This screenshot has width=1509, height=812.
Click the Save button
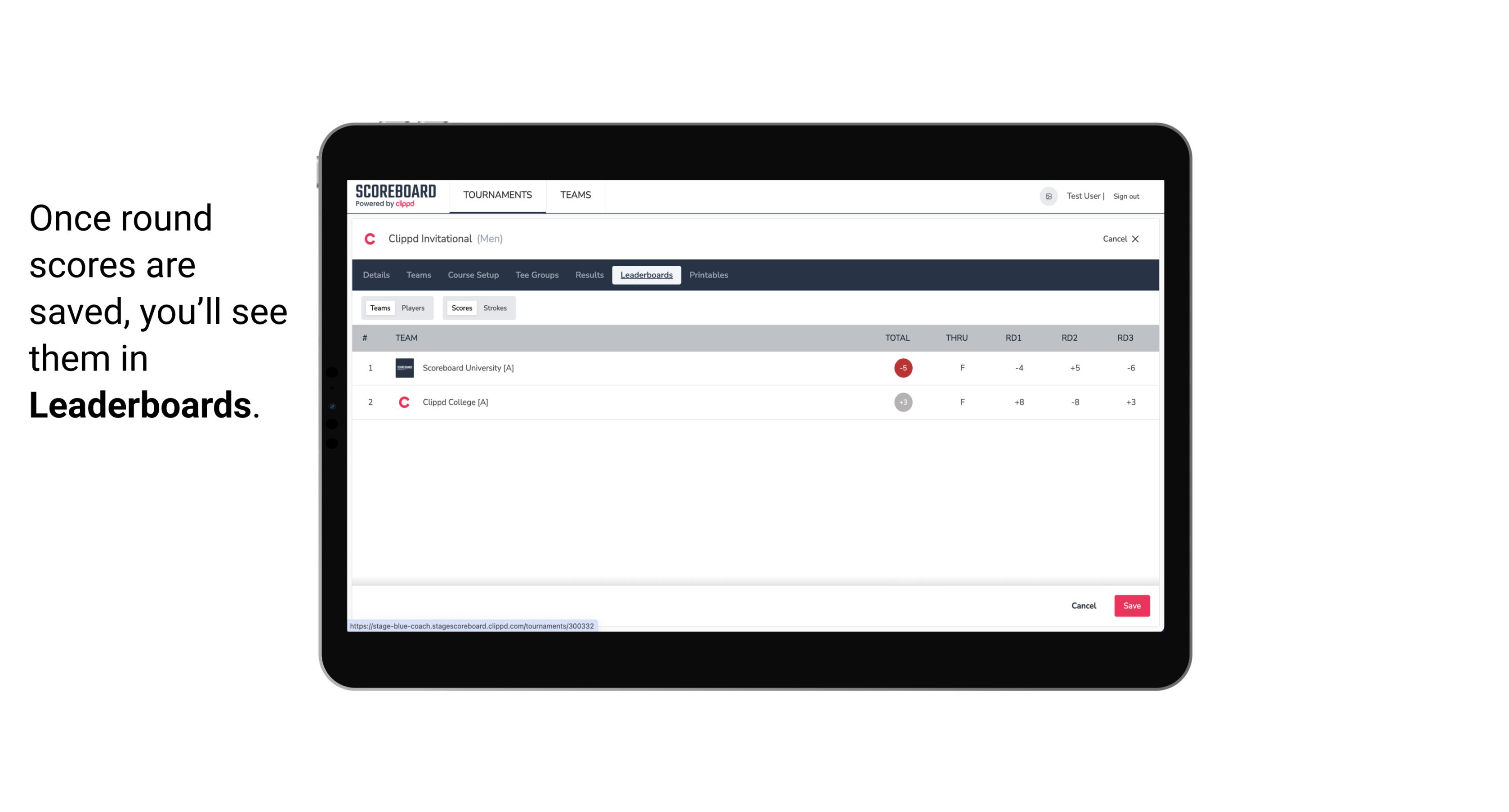pyautogui.click(x=1131, y=606)
